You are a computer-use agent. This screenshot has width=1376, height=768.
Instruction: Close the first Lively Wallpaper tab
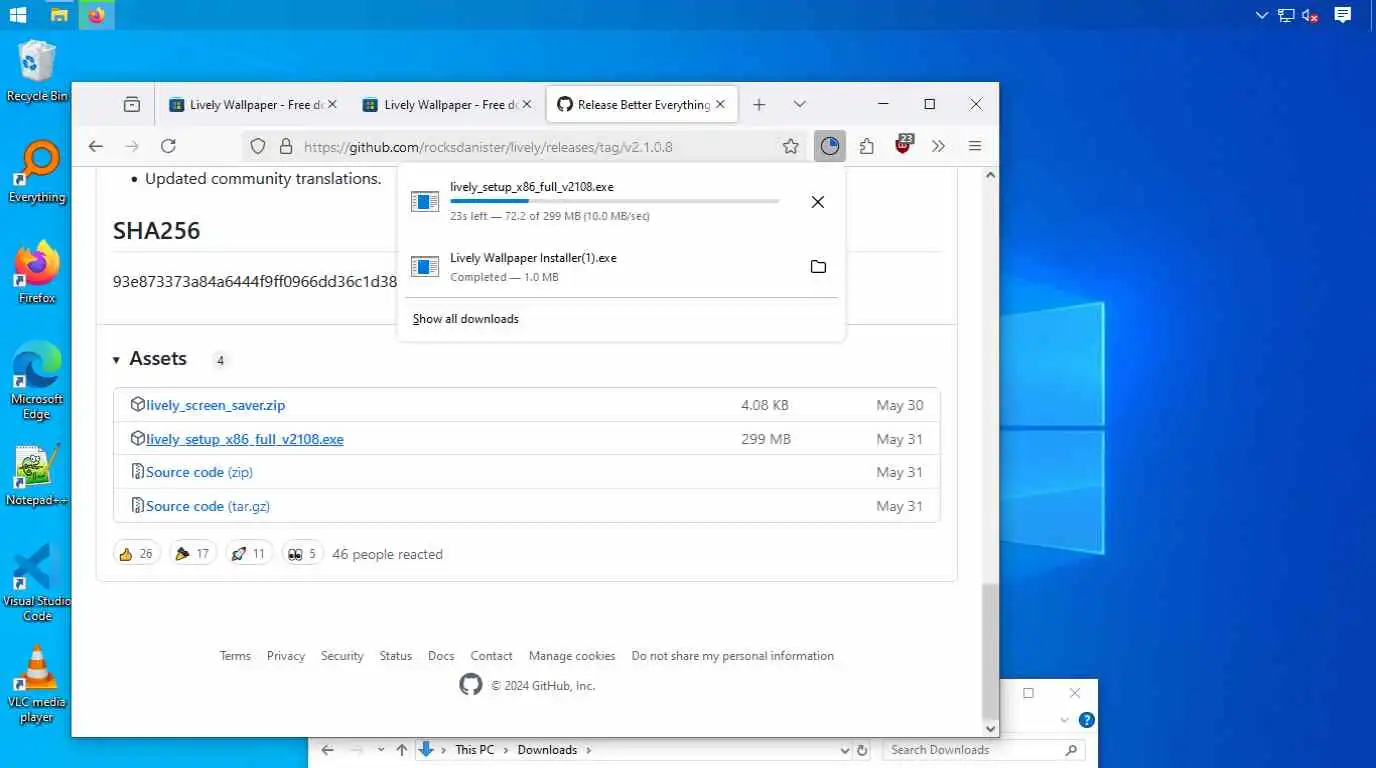pos(332,104)
